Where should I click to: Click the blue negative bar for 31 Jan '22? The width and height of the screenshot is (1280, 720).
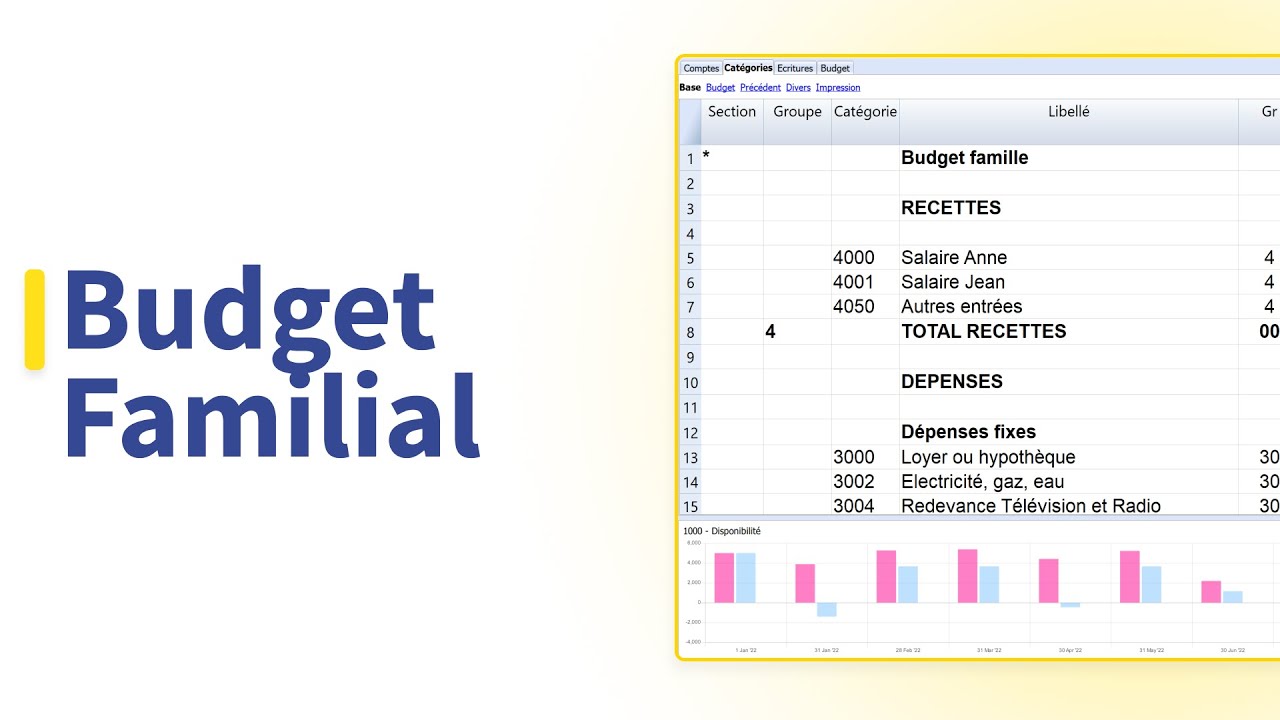click(826, 609)
